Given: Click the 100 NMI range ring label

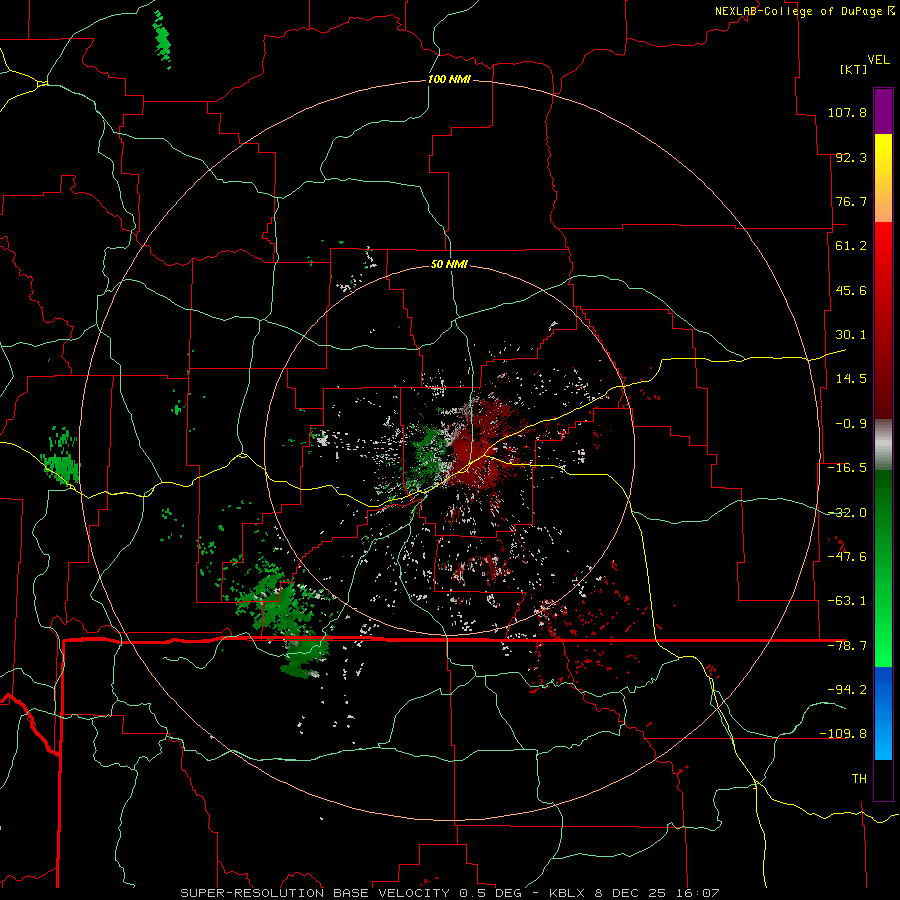Looking at the screenshot, I should click(x=449, y=79).
